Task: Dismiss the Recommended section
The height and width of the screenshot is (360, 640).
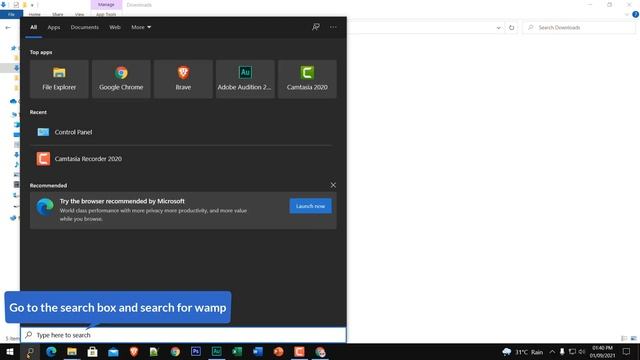Action: [x=333, y=185]
